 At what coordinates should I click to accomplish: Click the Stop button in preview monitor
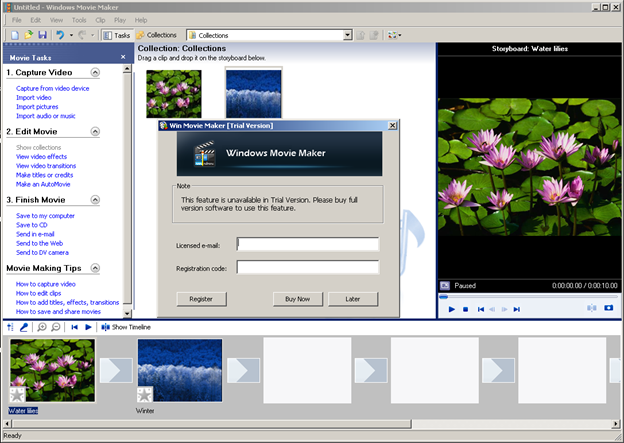click(x=466, y=309)
